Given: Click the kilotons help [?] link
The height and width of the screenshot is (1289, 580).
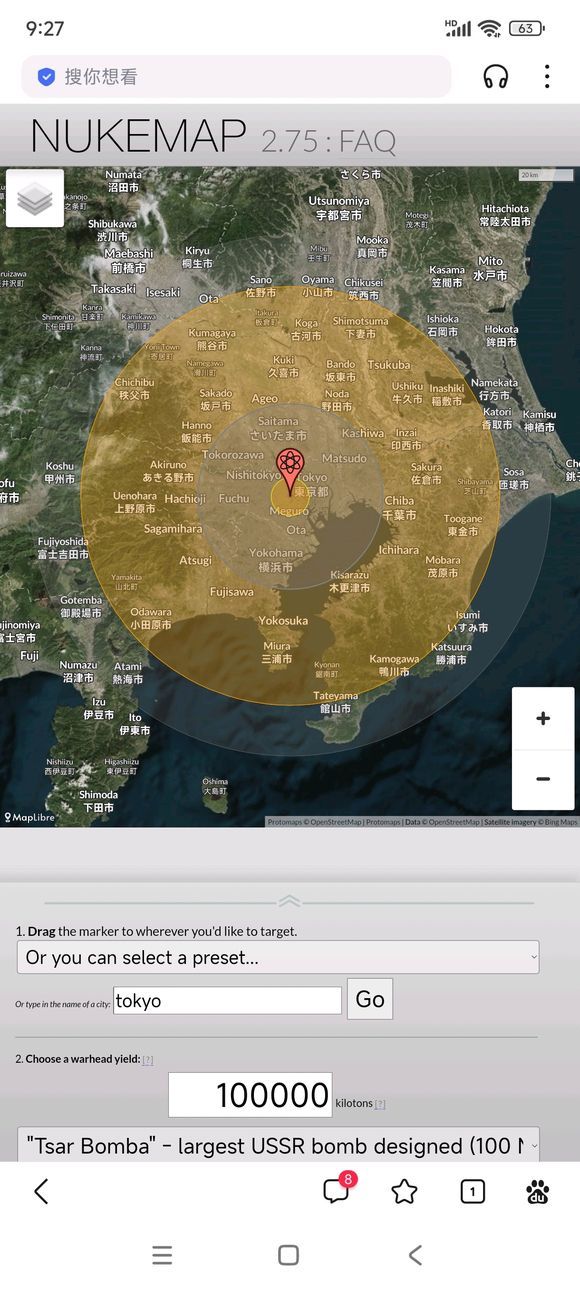Looking at the screenshot, I should (380, 1104).
